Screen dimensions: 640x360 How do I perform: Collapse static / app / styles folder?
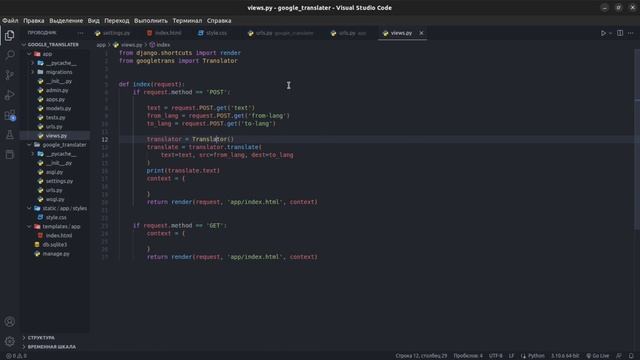[64, 208]
